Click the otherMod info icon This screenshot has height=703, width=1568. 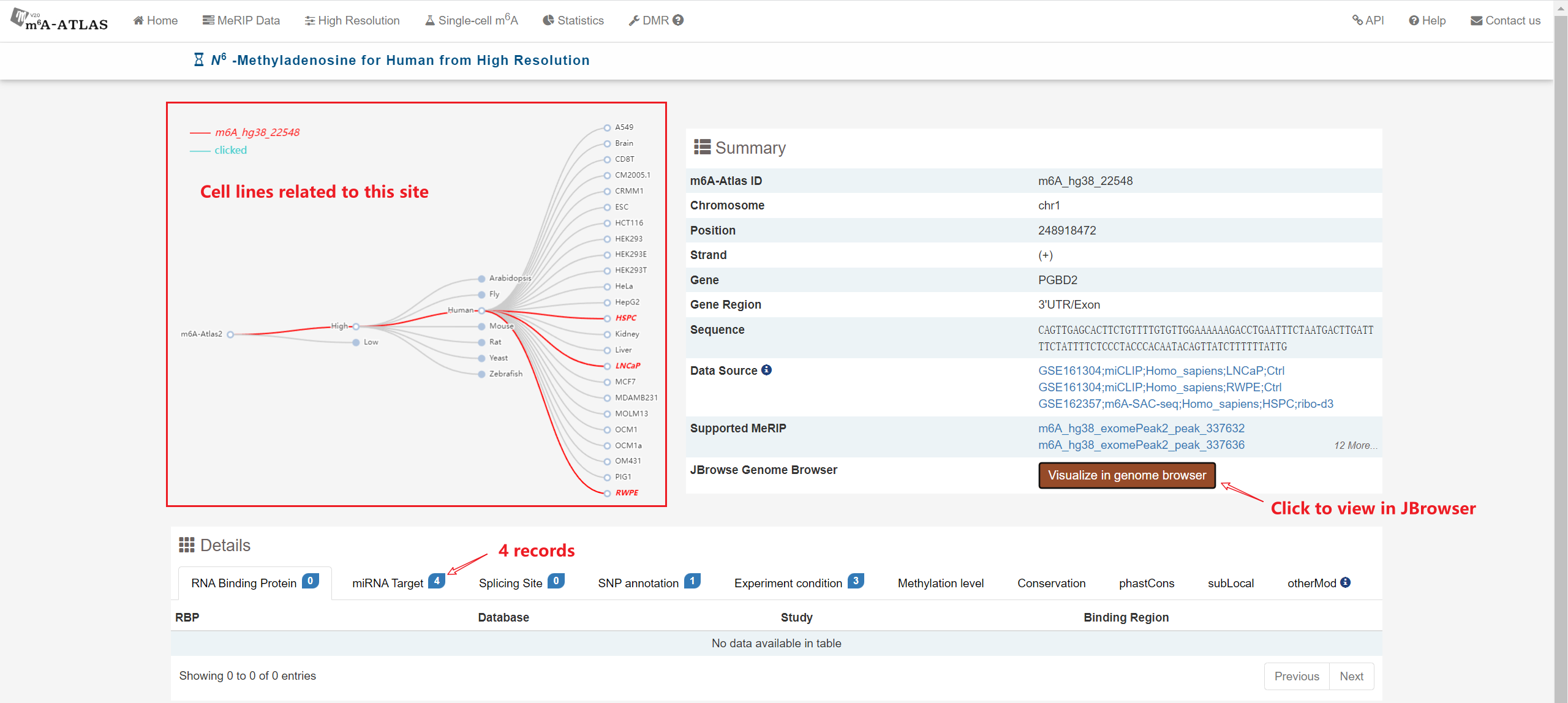coord(1345,582)
